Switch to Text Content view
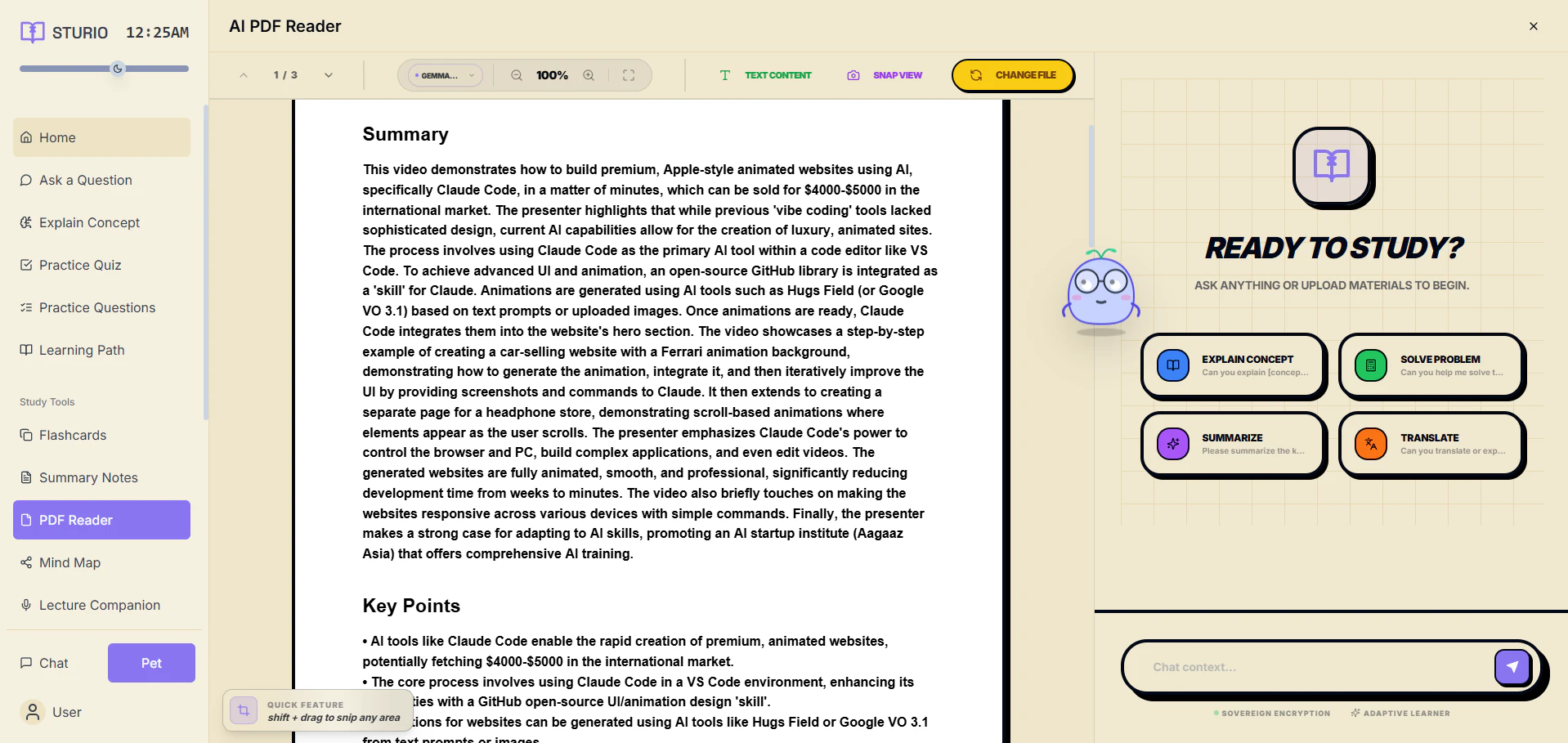The height and width of the screenshot is (743, 1568). click(765, 75)
